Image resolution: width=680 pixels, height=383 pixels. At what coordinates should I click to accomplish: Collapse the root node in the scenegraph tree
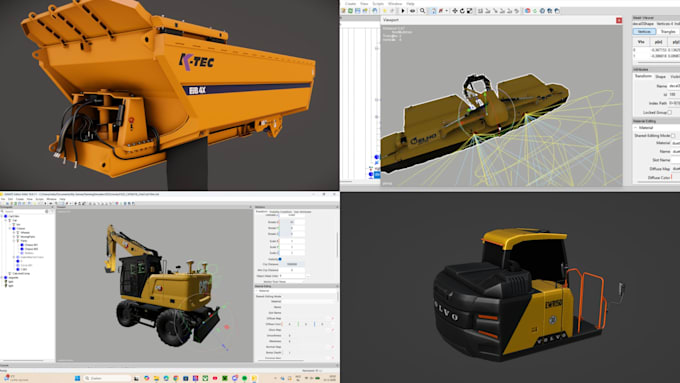[1, 216]
